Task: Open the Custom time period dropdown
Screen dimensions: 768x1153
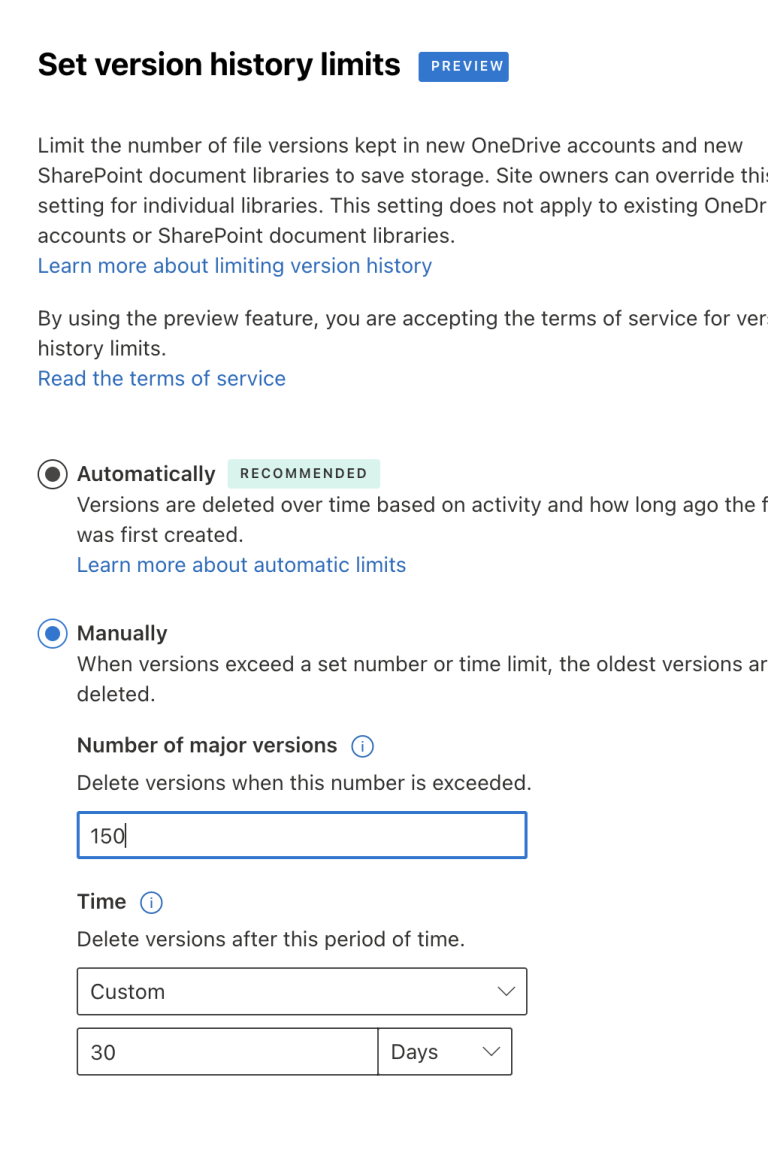Action: 301,992
